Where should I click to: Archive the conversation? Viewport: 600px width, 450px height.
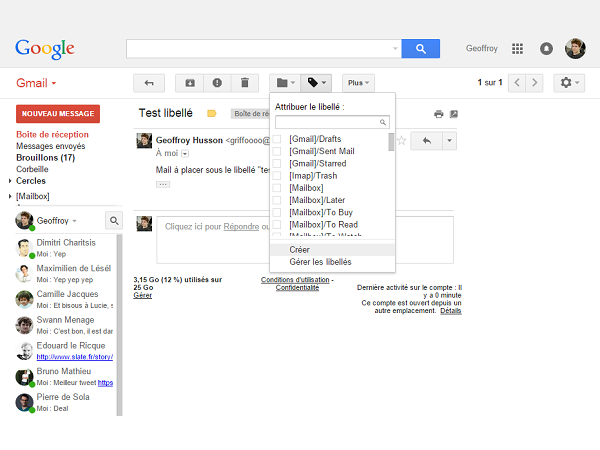(190, 83)
